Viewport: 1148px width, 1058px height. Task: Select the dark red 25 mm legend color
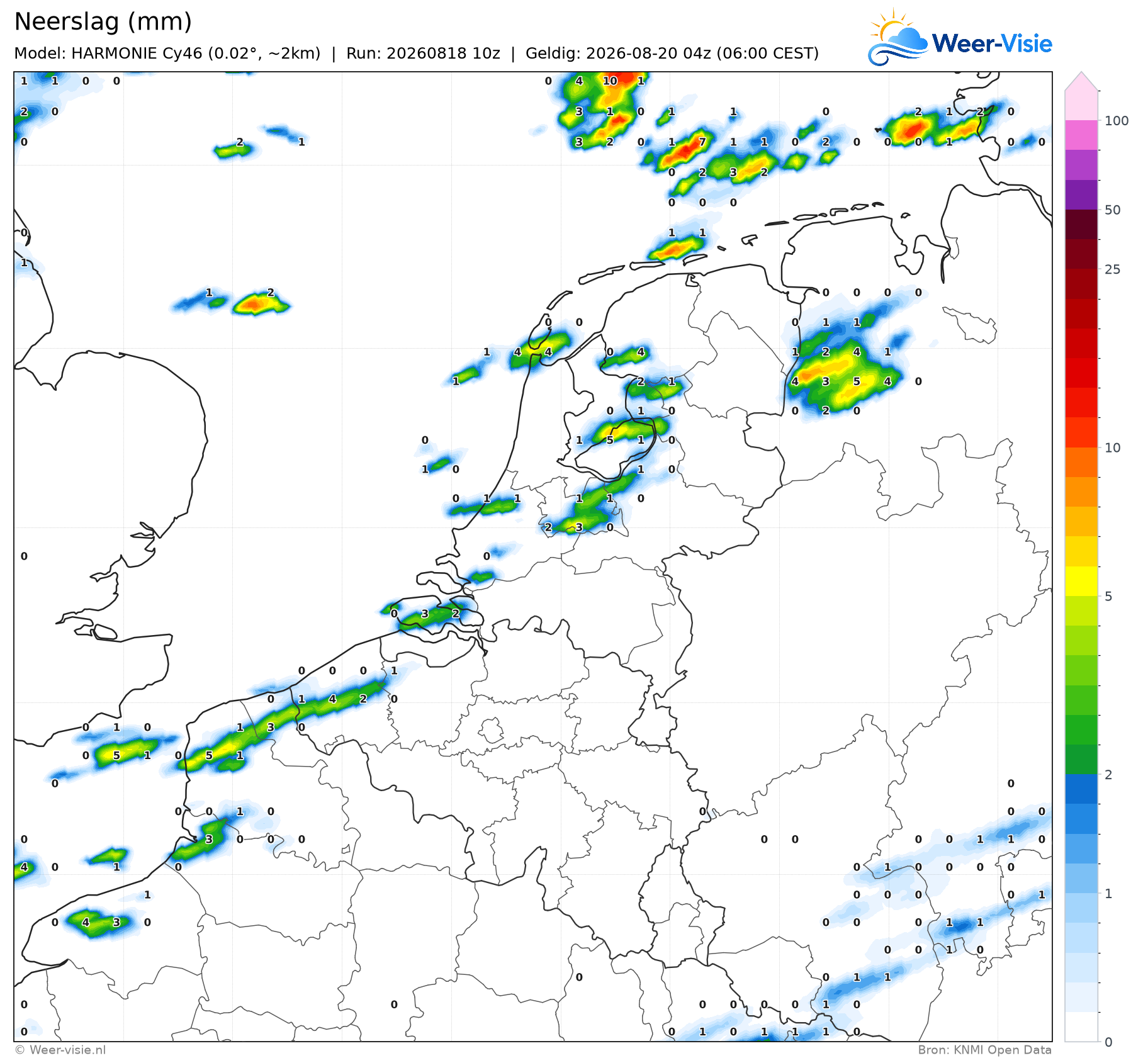pyautogui.click(x=1081, y=254)
